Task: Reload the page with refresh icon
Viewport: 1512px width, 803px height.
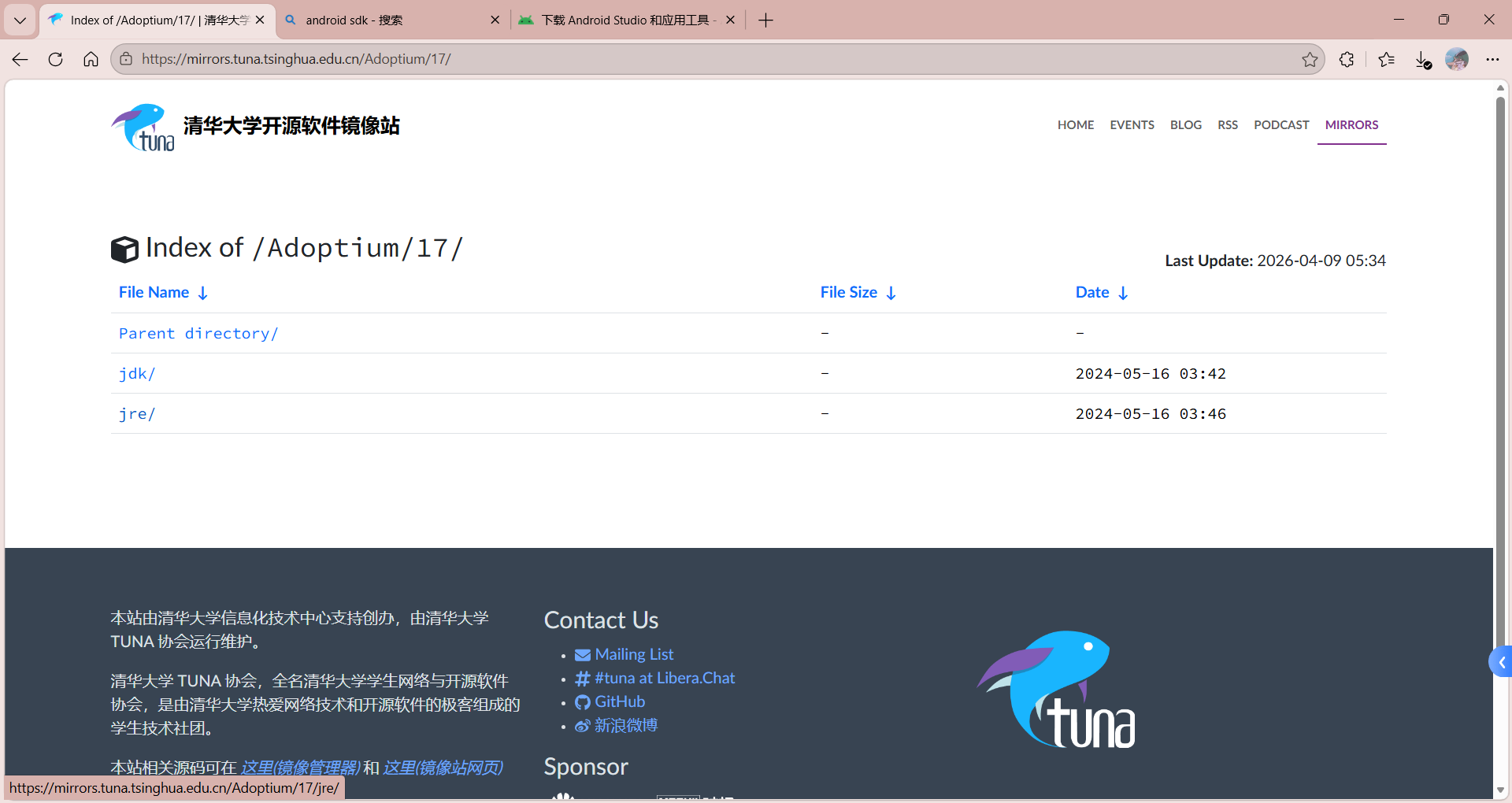Action: 55,59
